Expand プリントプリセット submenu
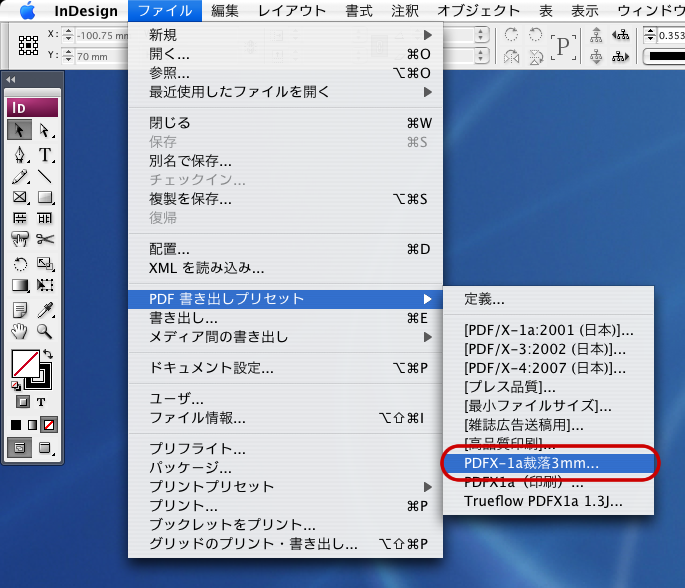The width and height of the screenshot is (685, 588). click(285, 486)
